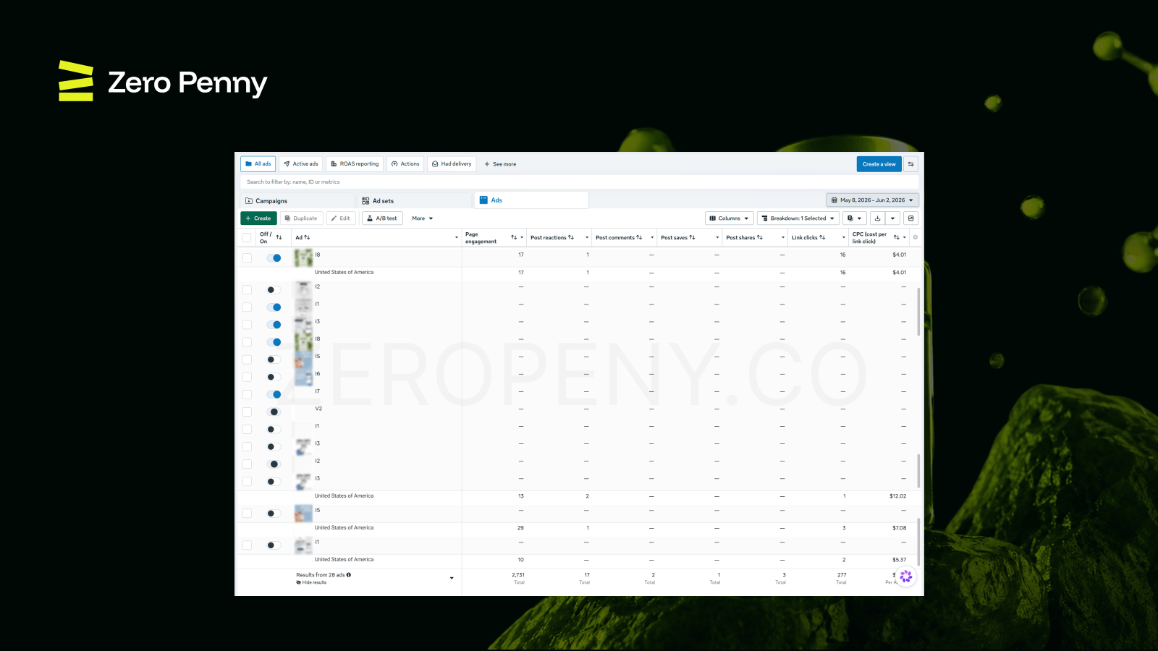Open the Breakdown: 1 Selected dropdown
The height and width of the screenshot is (651, 1158).
(798, 218)
